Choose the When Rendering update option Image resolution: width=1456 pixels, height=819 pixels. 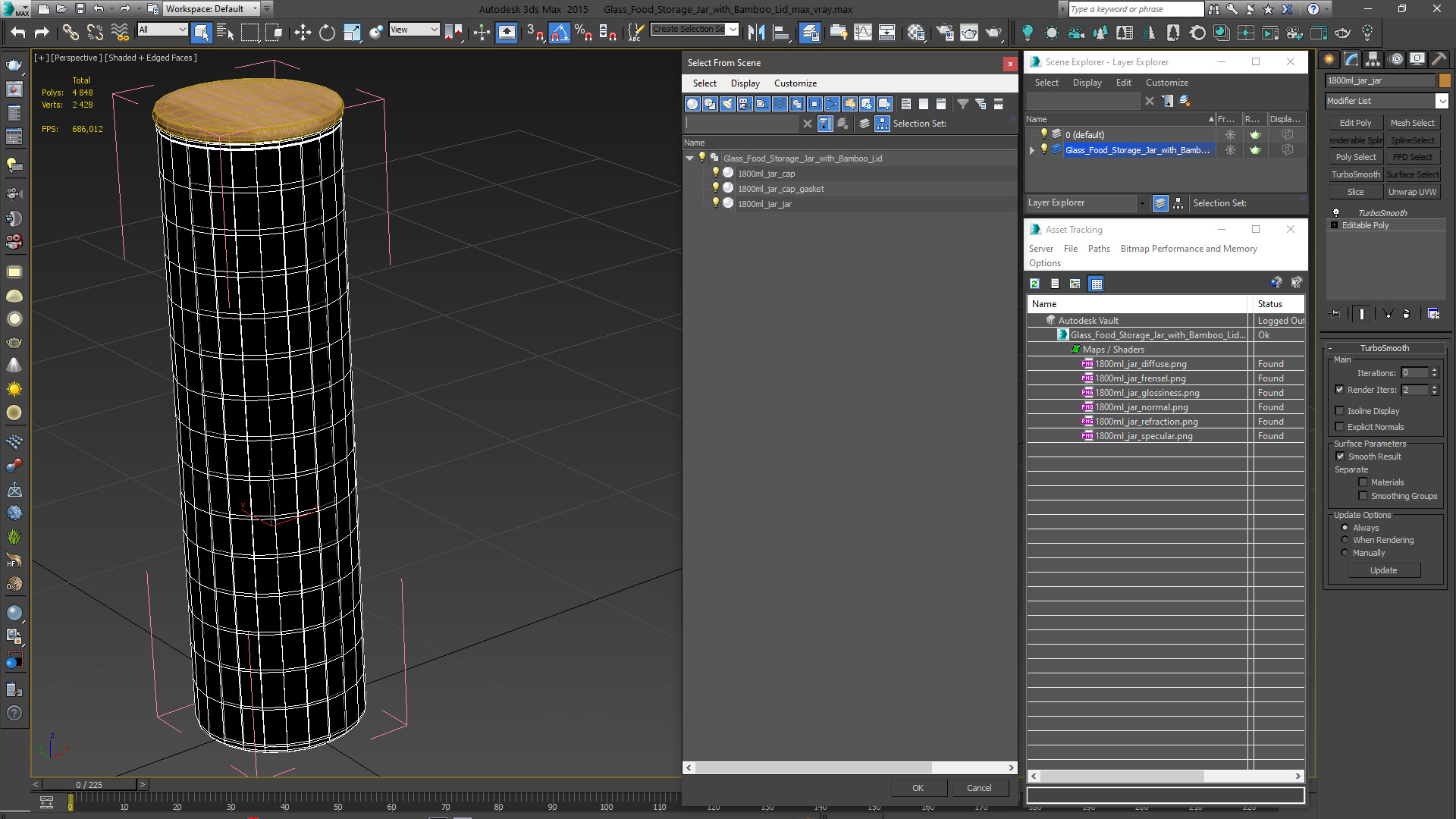coord(1345,540)
